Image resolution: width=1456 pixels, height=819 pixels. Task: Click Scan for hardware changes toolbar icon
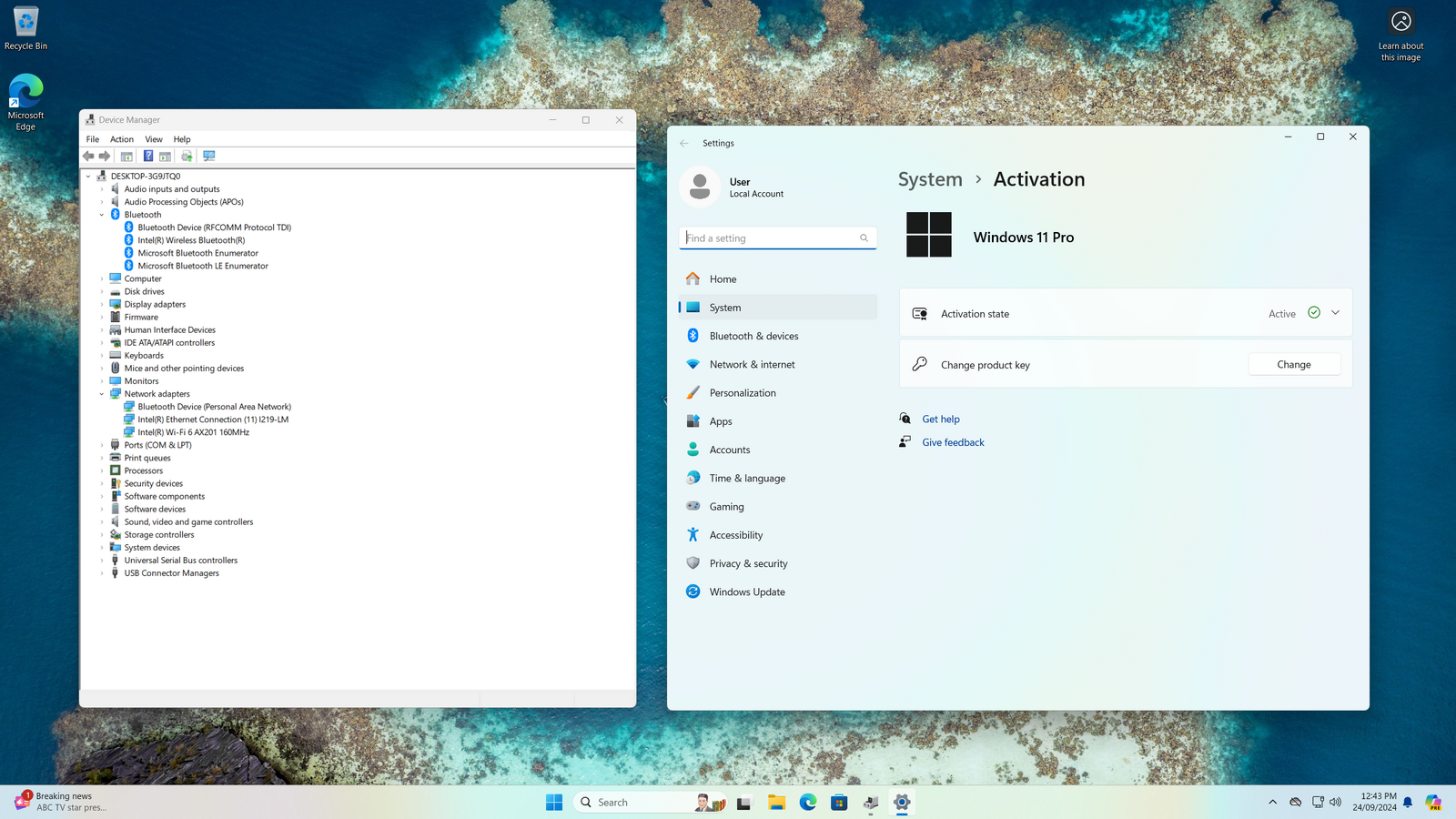209,157
